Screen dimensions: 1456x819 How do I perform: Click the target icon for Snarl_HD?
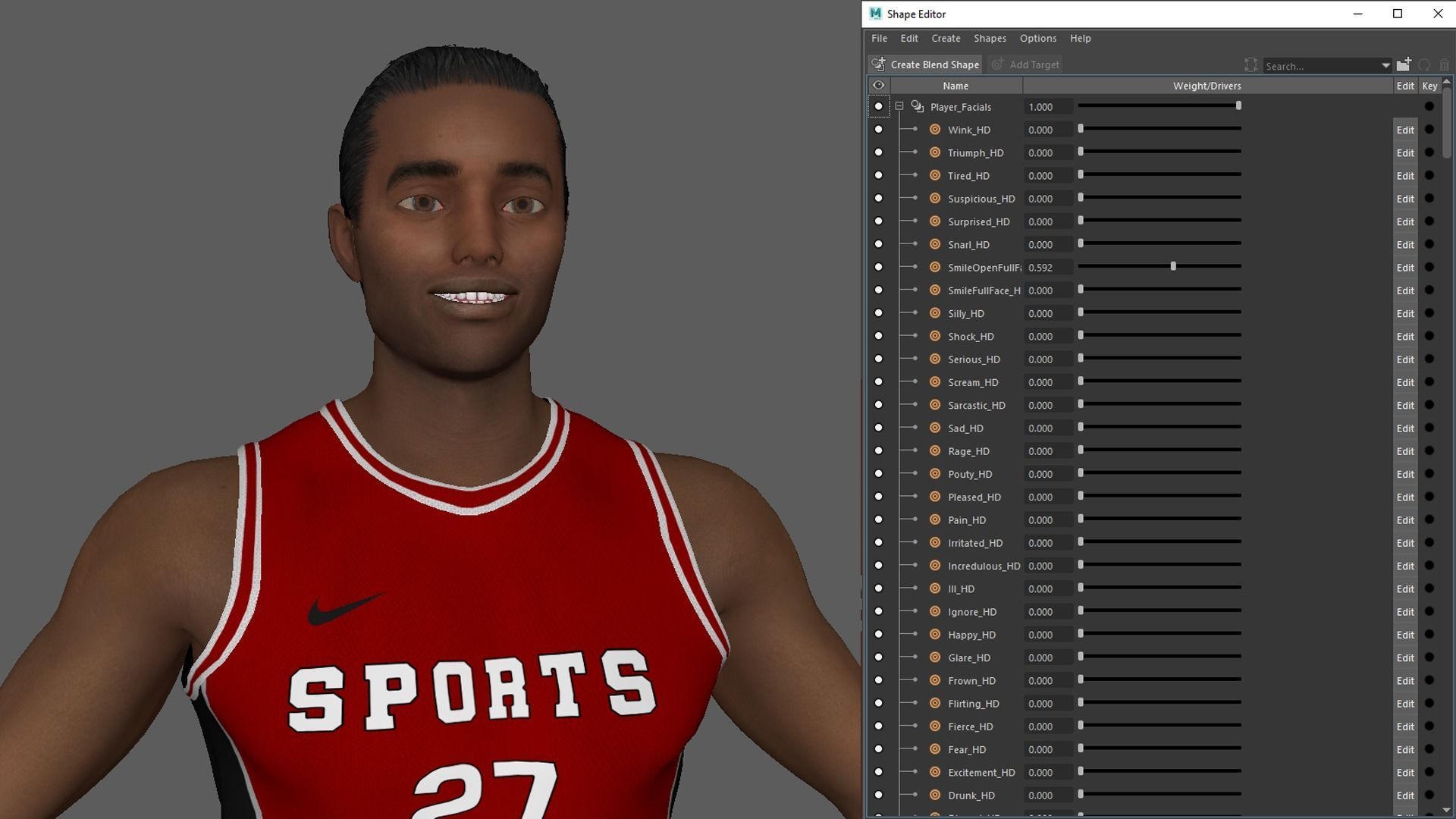(x=935, y=244)
